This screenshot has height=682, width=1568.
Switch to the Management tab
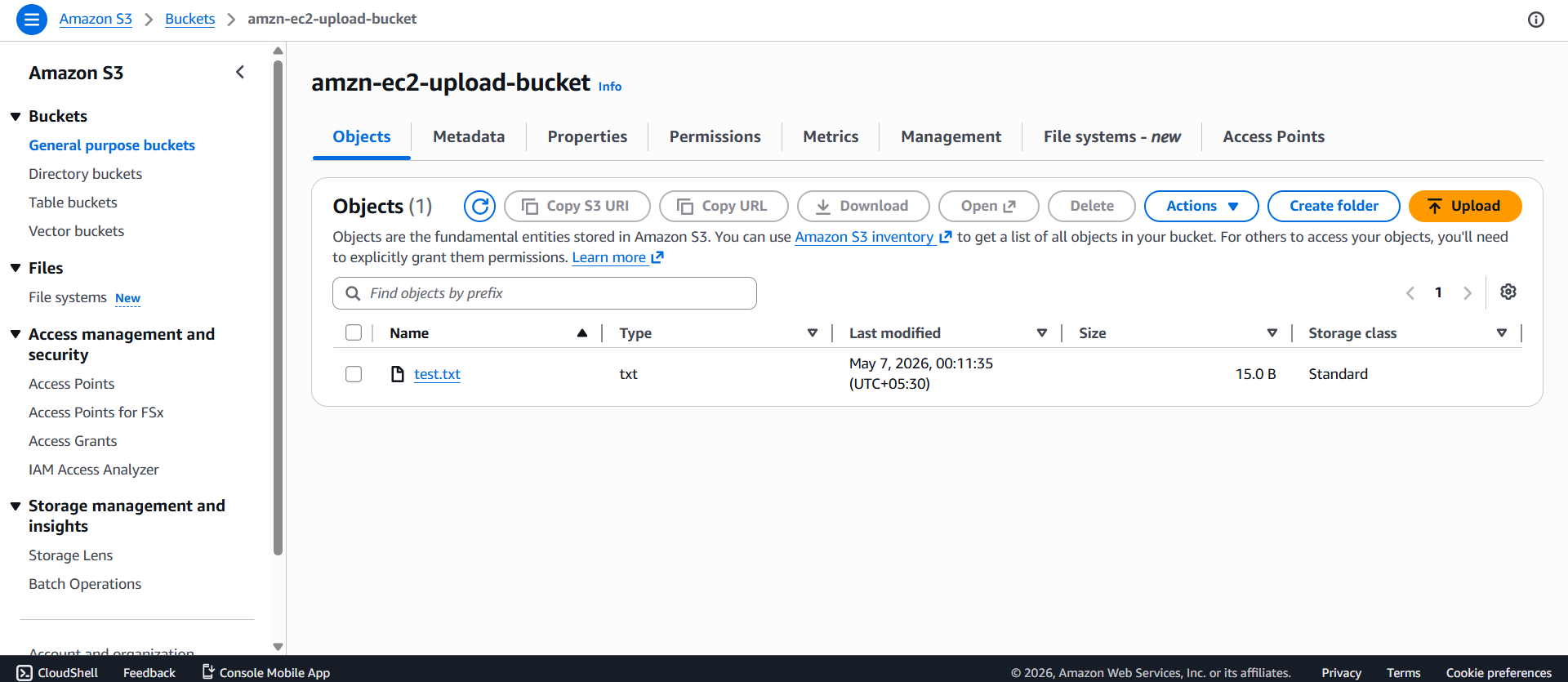[x=951, y=137]
